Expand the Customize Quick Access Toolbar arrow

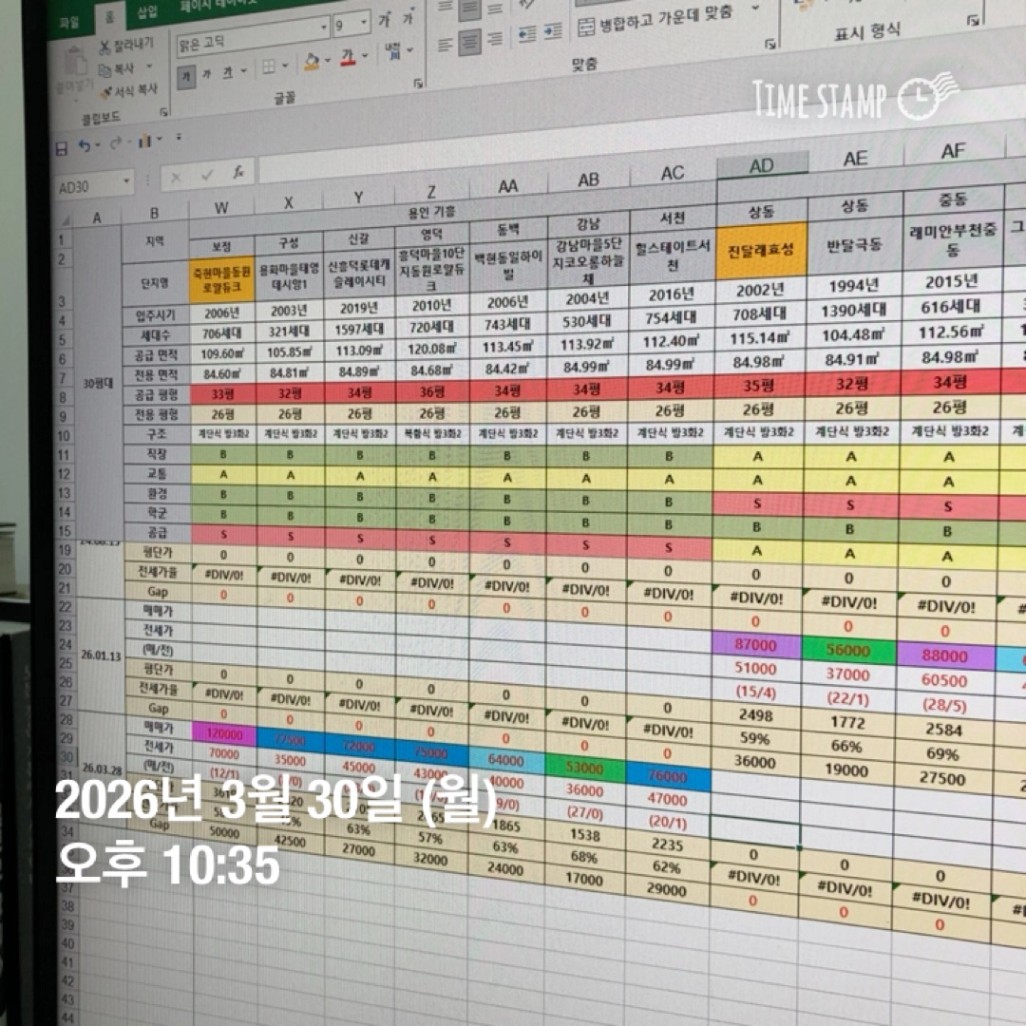click(x=179, y=137)
